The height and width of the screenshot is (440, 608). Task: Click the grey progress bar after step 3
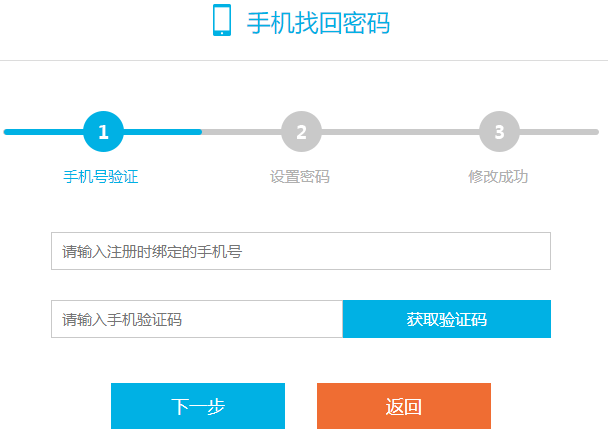(560, 132)
